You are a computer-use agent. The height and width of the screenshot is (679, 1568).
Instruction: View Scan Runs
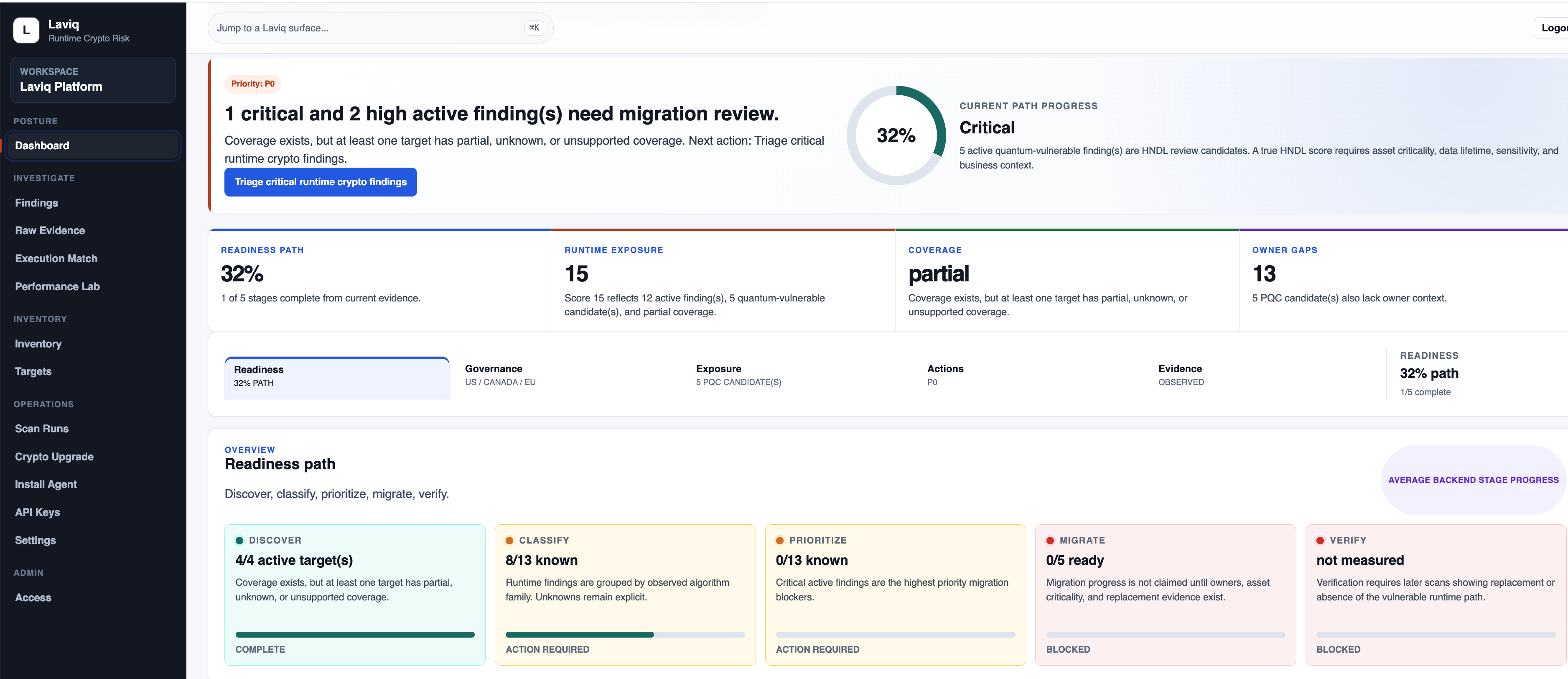[x=42, y=429]
